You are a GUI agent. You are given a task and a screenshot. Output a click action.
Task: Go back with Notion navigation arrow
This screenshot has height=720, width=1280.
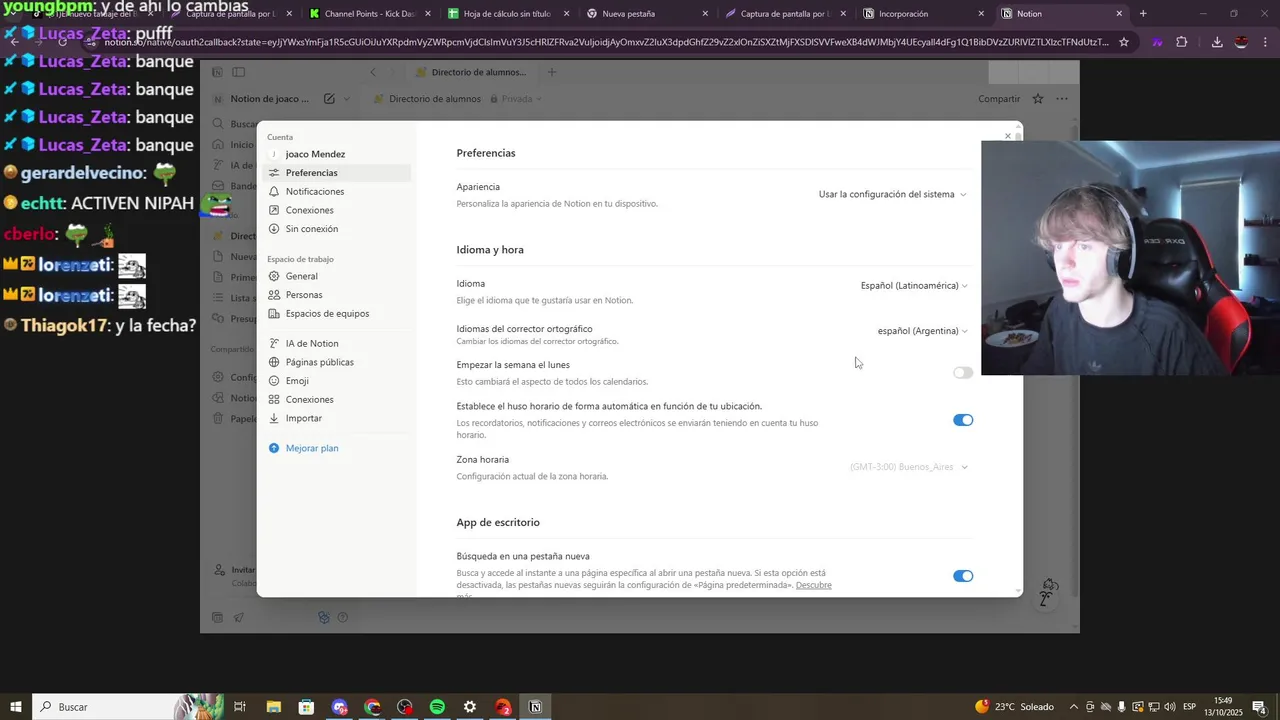click(x=373, y=72)
